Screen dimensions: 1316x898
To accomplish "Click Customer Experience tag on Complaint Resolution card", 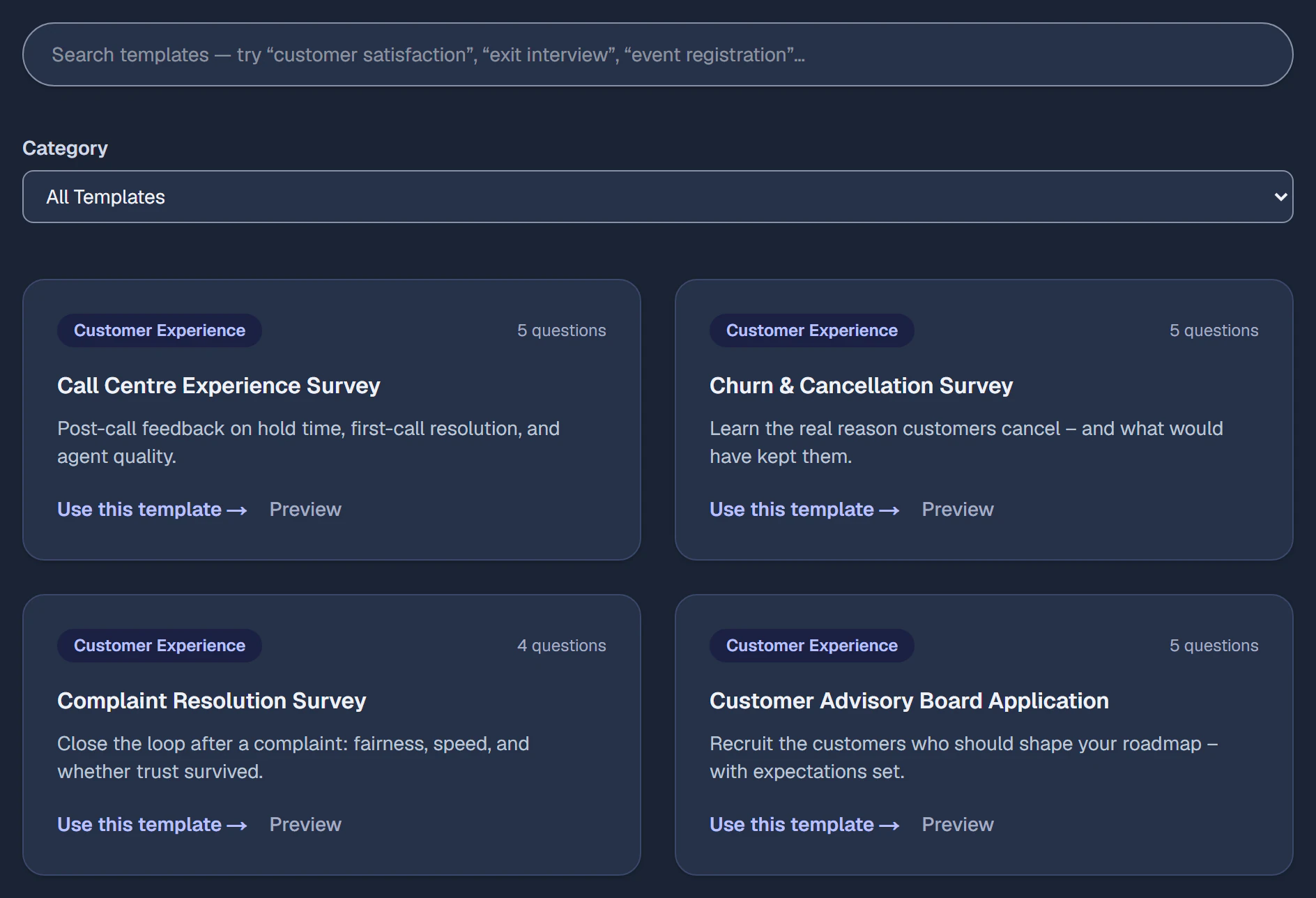I will pyautogui.click(x=160, y=646).
